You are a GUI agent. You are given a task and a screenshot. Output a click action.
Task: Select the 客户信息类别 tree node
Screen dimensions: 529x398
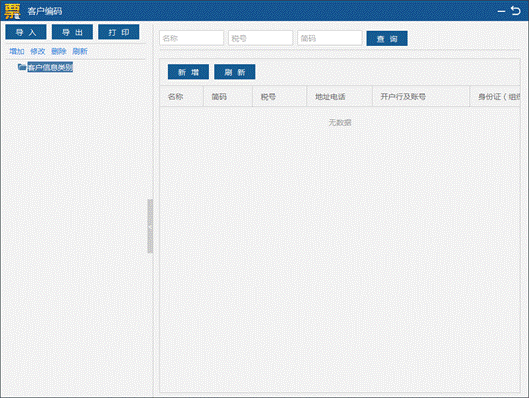(x=50, y=67)
